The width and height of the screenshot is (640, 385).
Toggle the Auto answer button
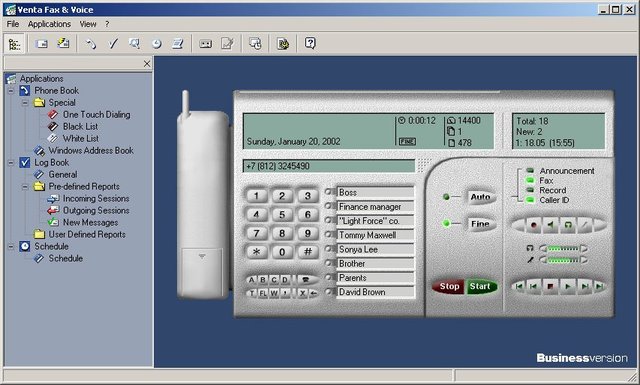[480, 197]
